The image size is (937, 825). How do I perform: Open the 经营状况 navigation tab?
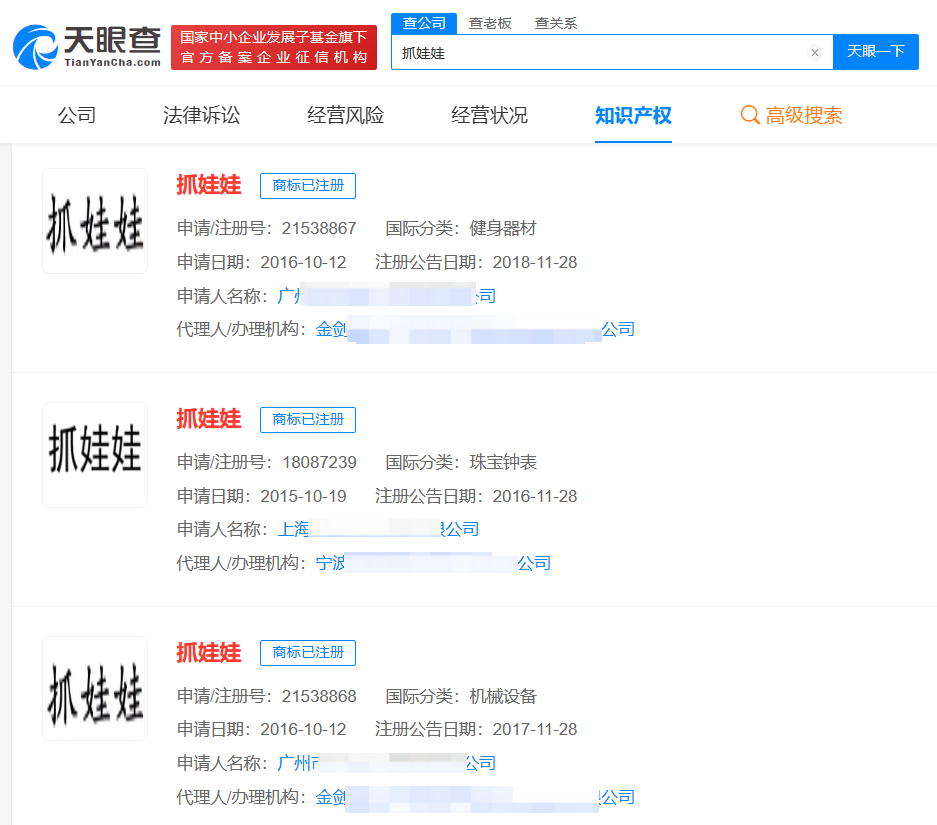coord(489,115)
